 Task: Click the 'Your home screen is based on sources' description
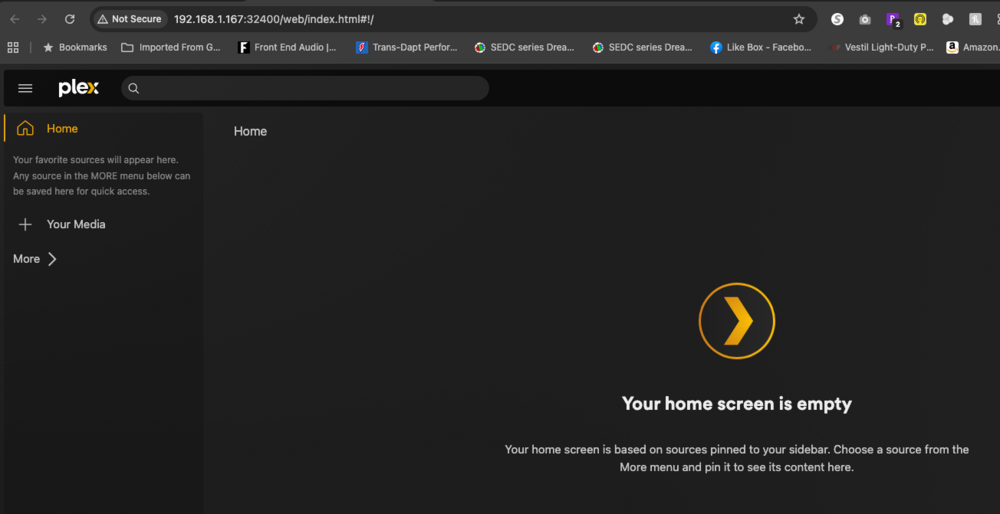click(x=737, y=459)
